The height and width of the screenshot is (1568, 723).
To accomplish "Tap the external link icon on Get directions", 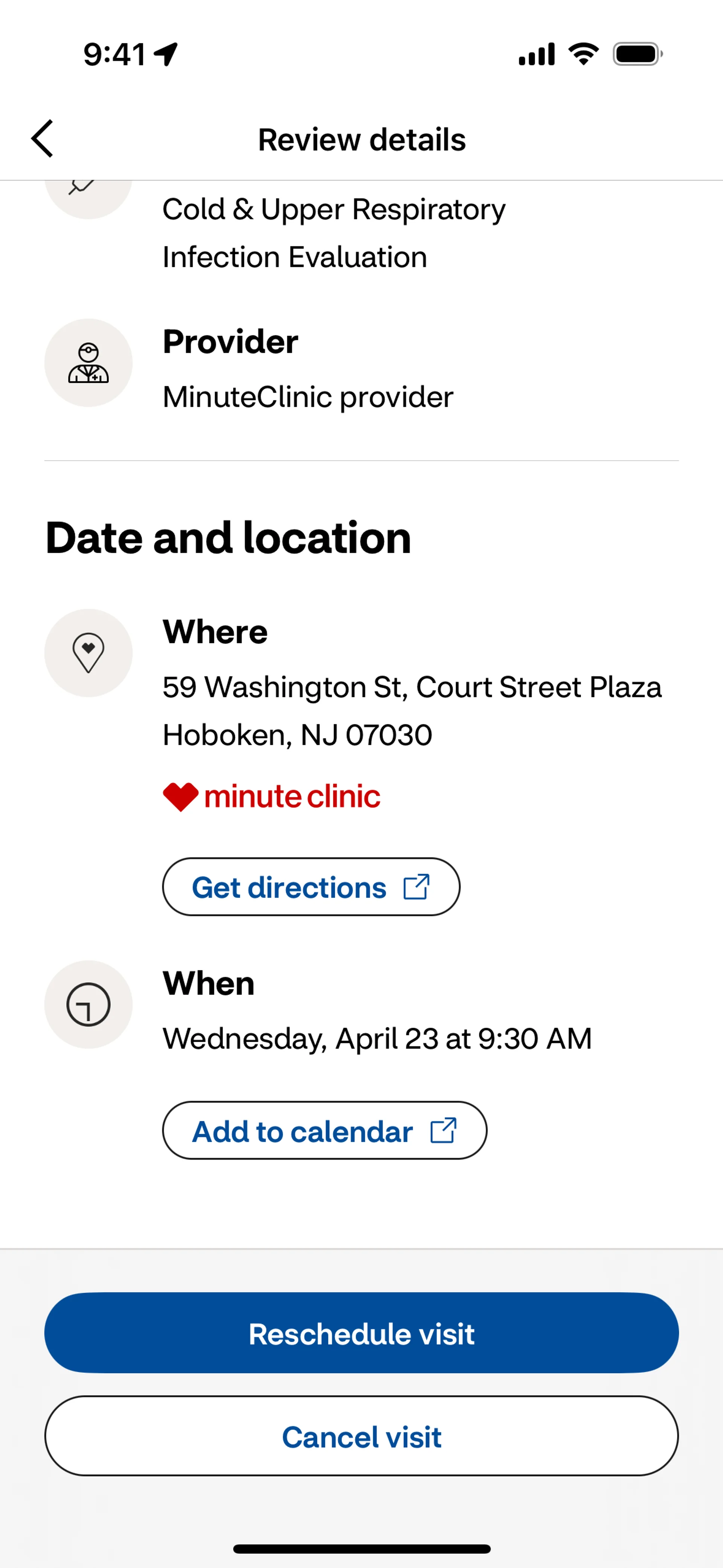I will pos(417,887).
